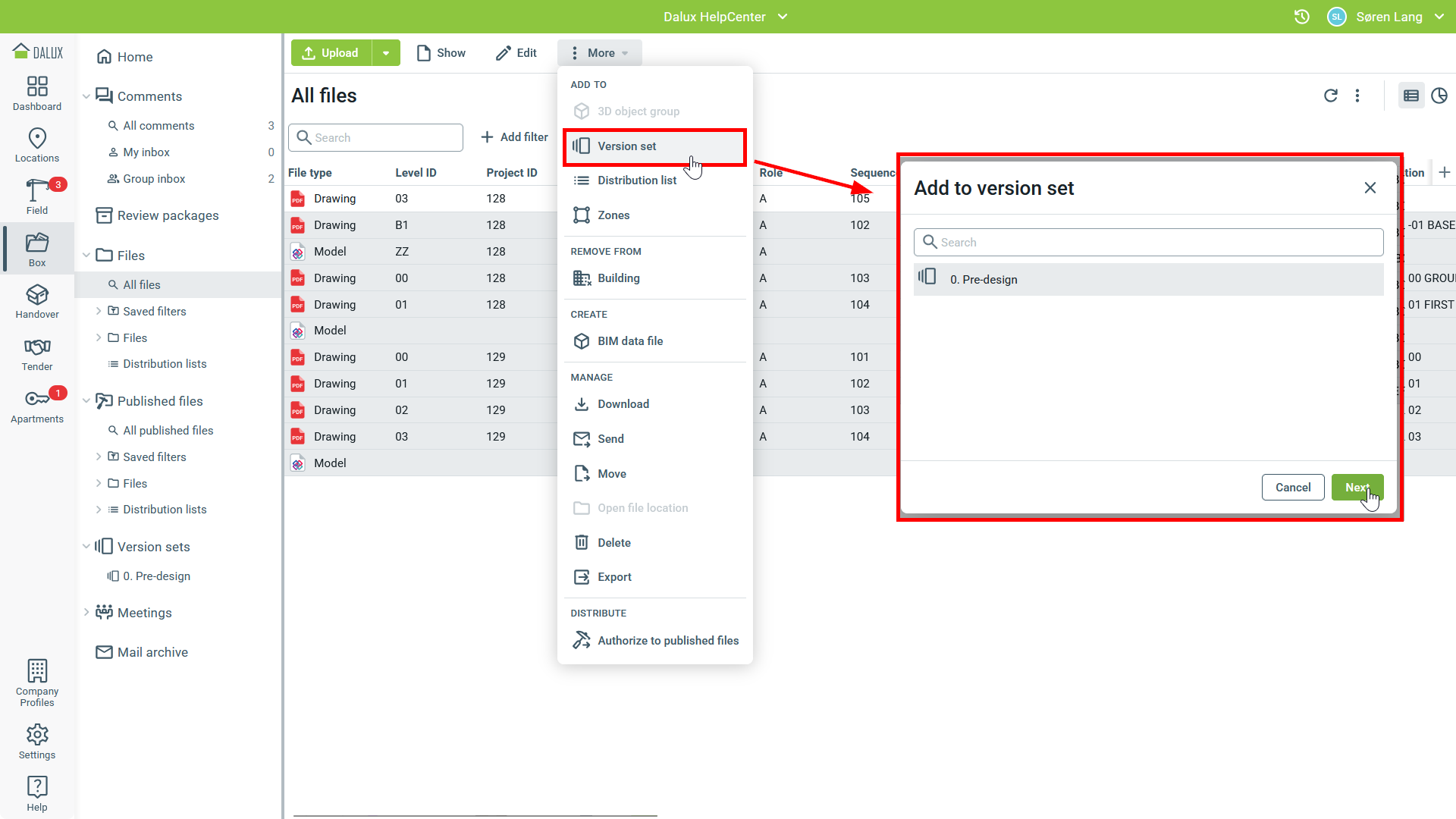The image size is (1456, 819).
Task: Switch to list view toggle
Action: point(1410,96)
